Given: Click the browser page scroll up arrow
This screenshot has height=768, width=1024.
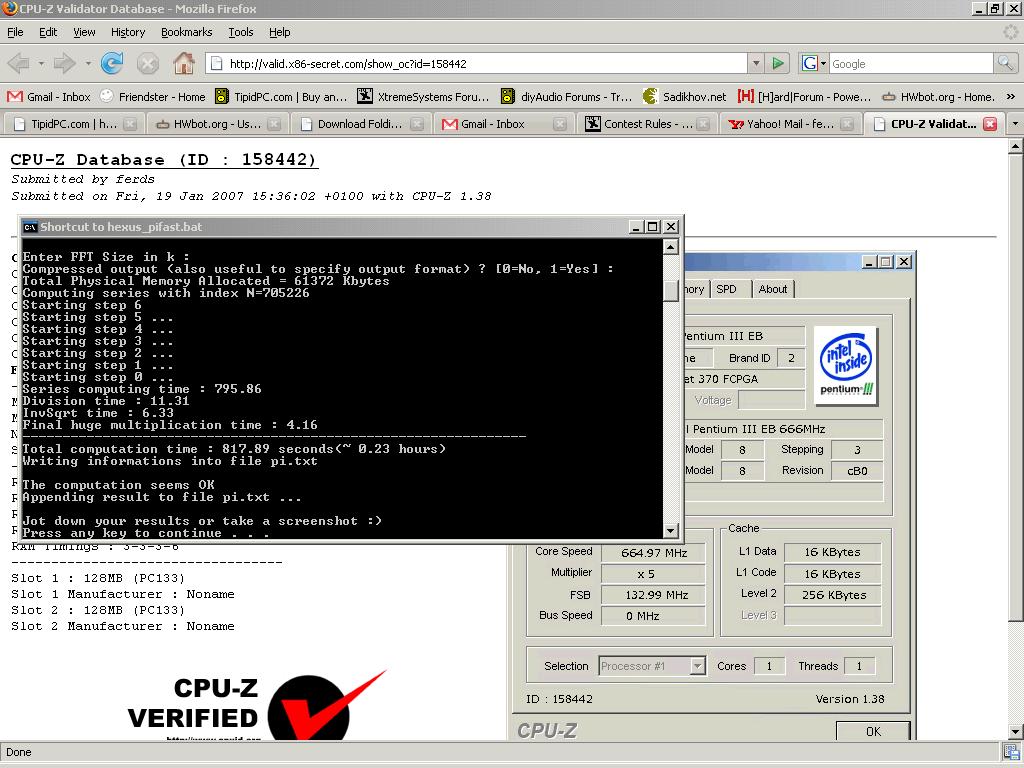Looking at the screenshot, I should [1015, 147].
